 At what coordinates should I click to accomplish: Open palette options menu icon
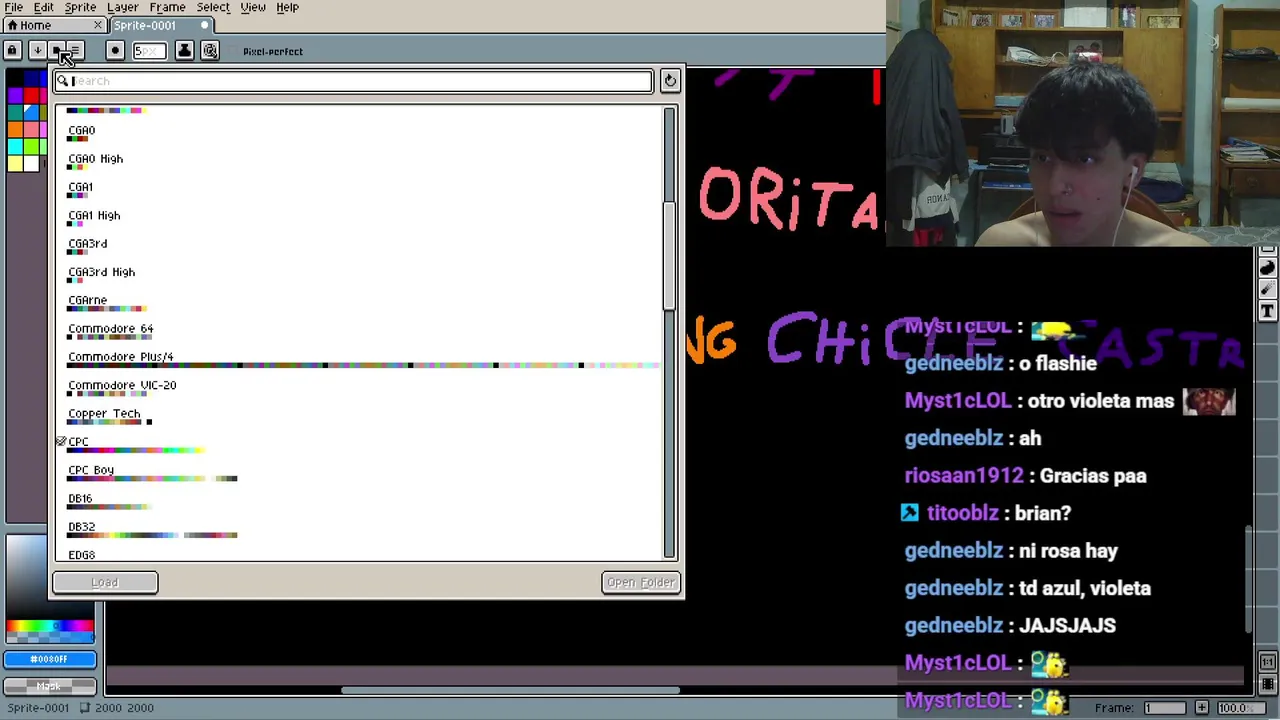tap(74, 51)
